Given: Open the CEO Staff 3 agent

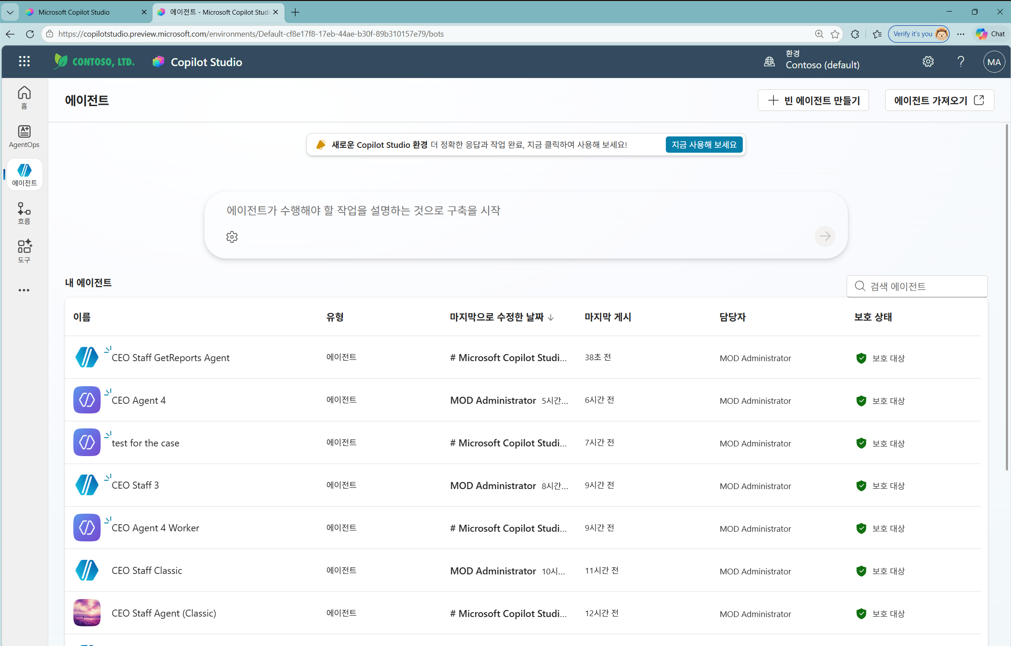Looking at the screenshot, I should click(x=135, y=485).
